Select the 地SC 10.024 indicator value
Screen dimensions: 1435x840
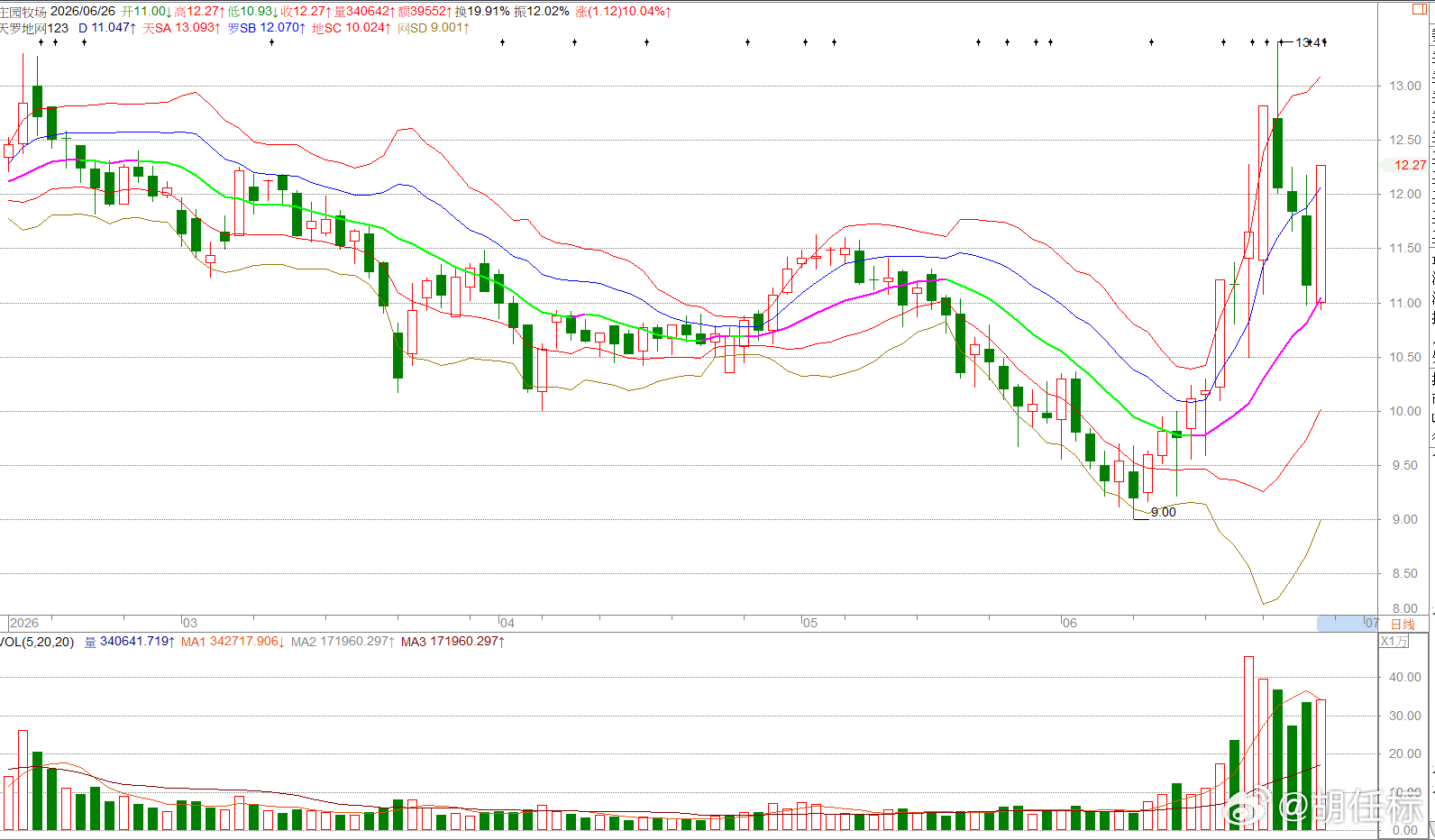coord(351,28)
